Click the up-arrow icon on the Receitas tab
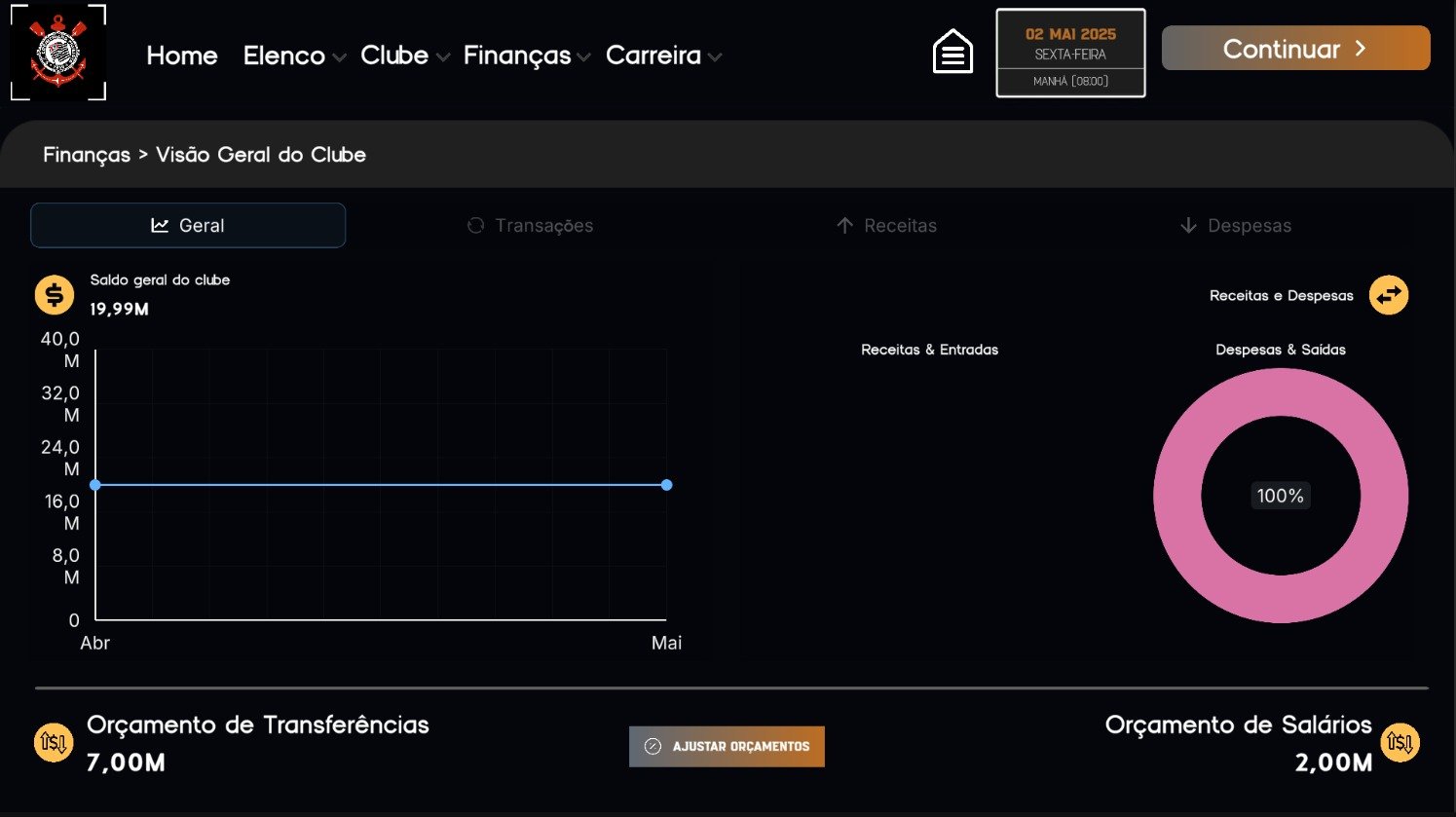The height and width of the screenshot is (817, 1456). (843, 225)
